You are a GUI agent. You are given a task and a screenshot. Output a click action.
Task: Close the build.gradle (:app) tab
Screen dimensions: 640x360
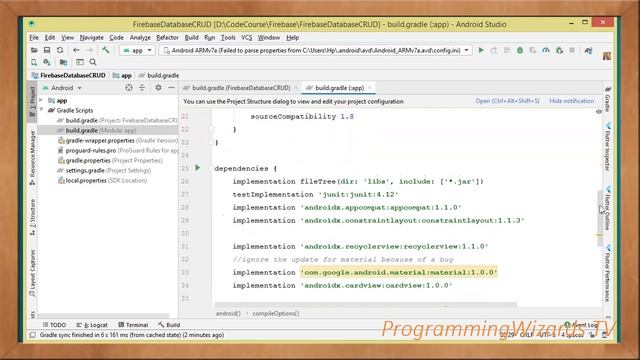pos(369,88)
